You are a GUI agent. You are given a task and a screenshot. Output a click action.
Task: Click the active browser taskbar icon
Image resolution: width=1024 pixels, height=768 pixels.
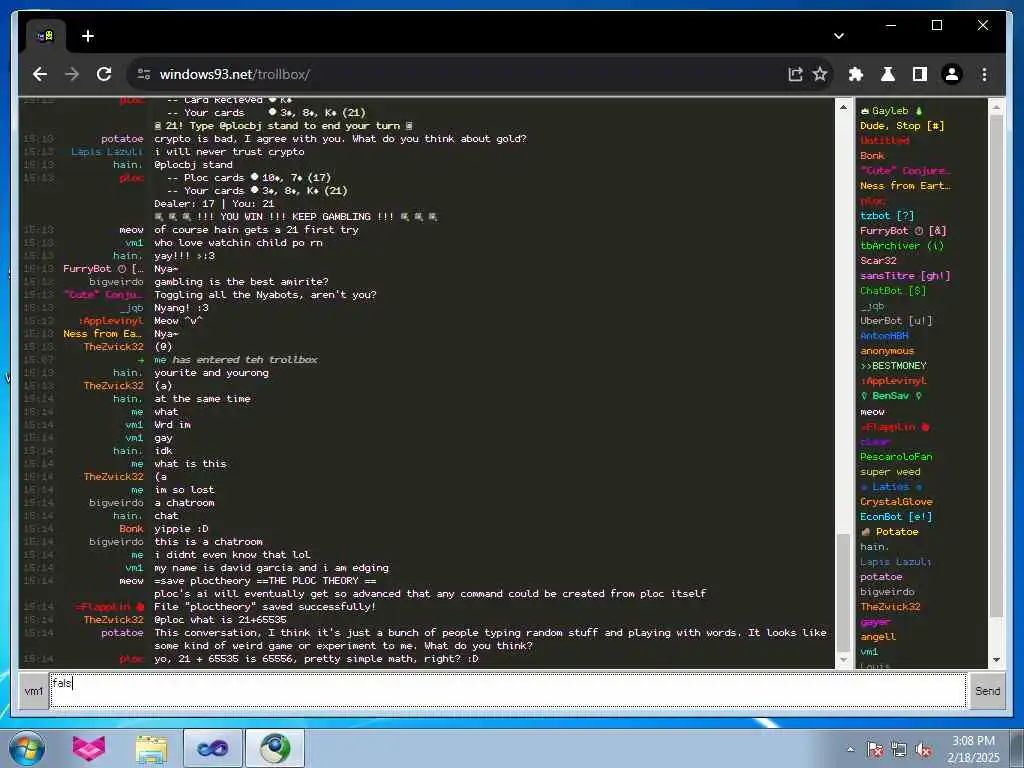275,748
